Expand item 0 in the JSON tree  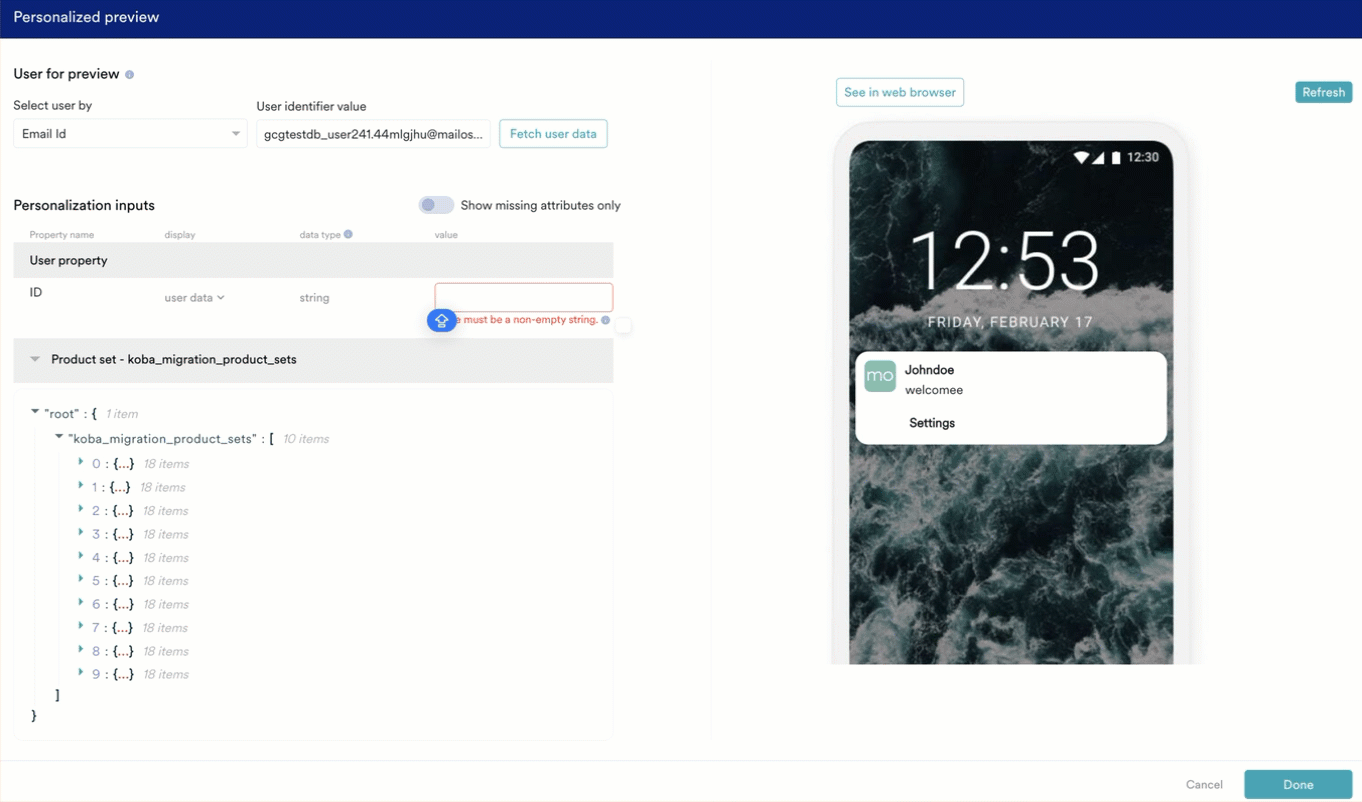[81, 462]
